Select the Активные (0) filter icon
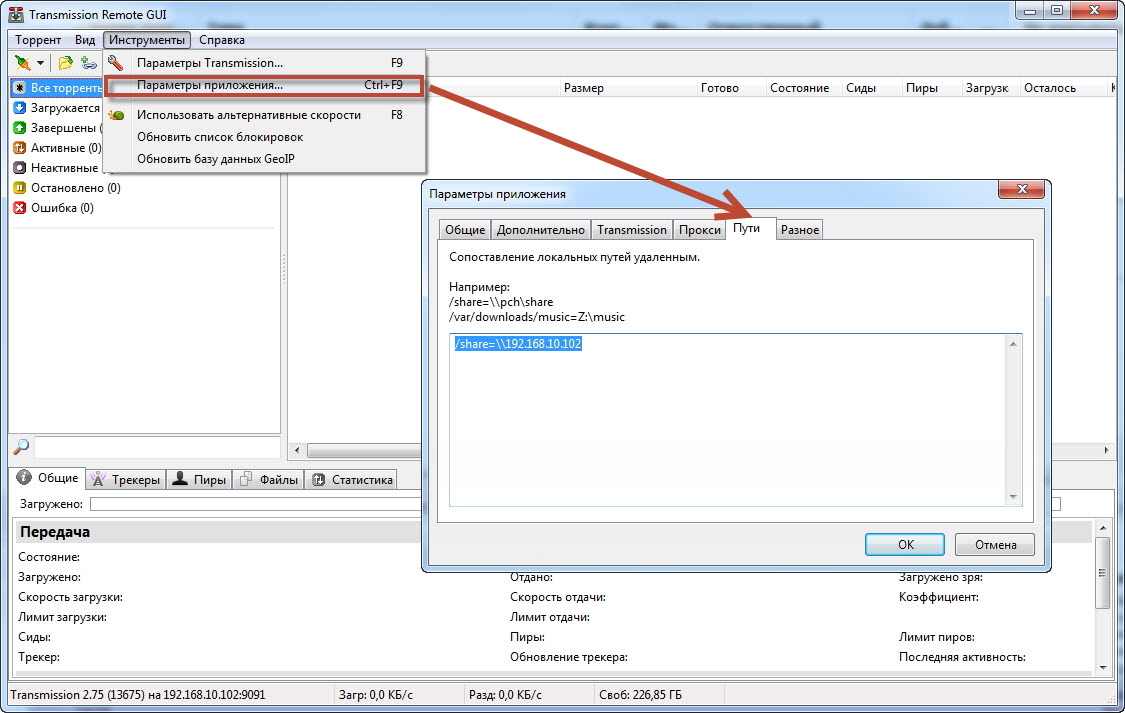Screen dimensions: 1125x713 [x=20, y=148]
